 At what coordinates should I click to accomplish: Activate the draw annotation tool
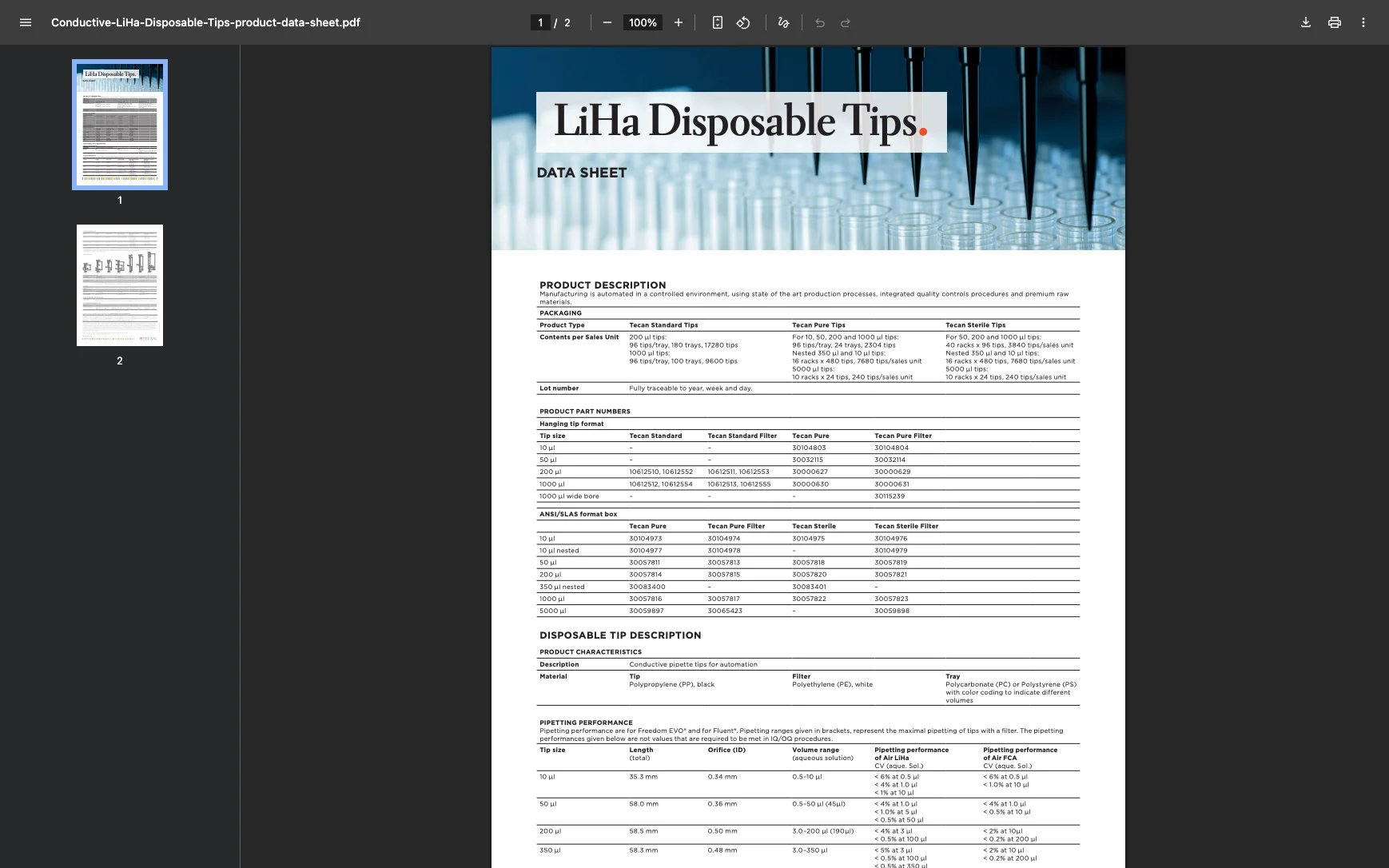click(x=784, y=22)
